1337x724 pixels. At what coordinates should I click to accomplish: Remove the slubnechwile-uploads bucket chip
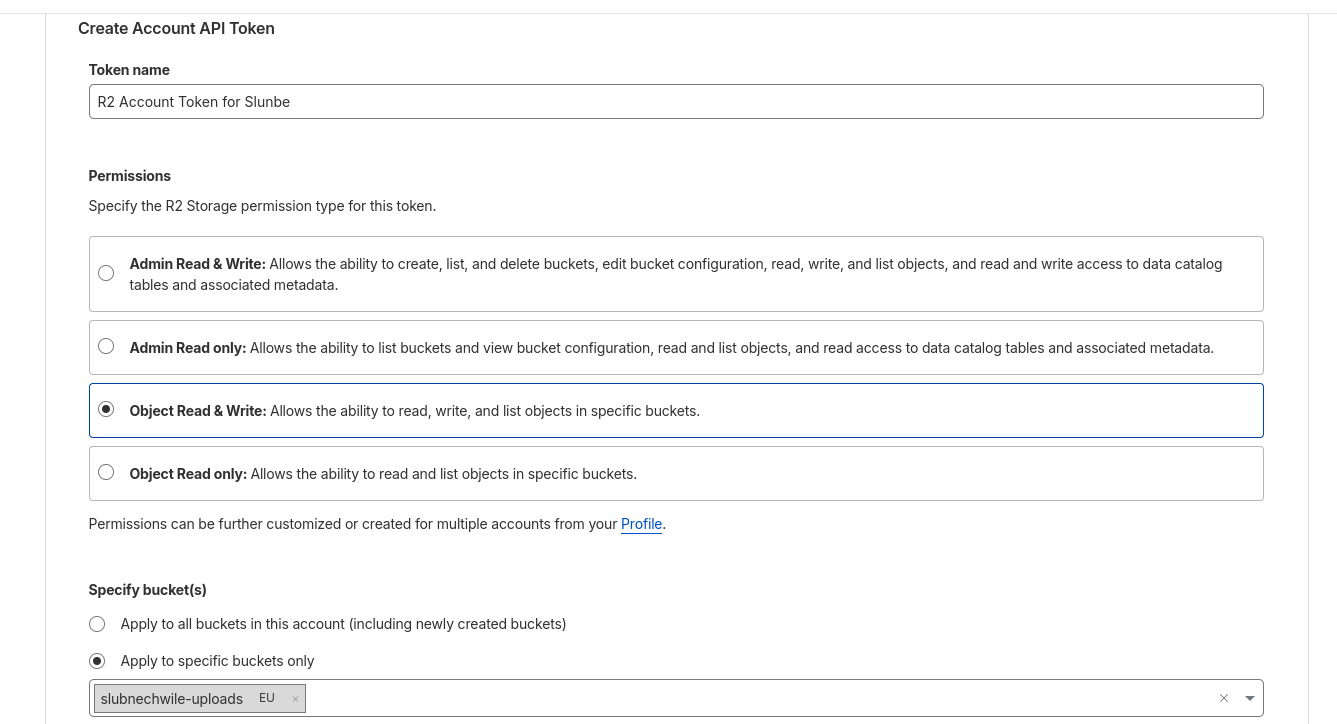(295, 699)
